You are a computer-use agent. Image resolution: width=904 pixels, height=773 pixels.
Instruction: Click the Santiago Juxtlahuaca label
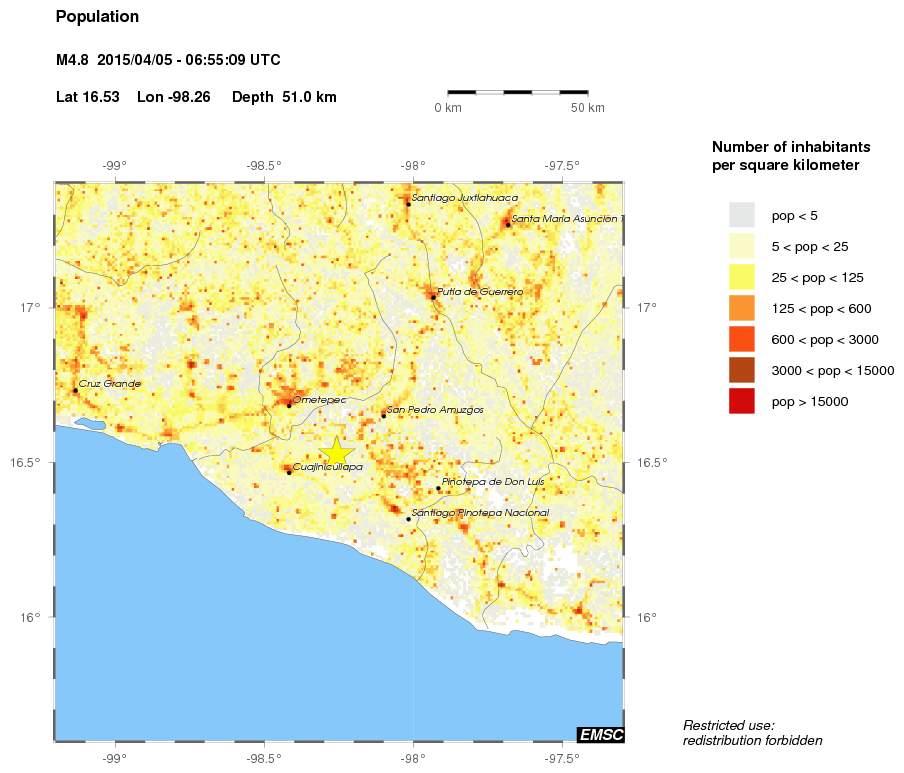click(x=464, y=198)
